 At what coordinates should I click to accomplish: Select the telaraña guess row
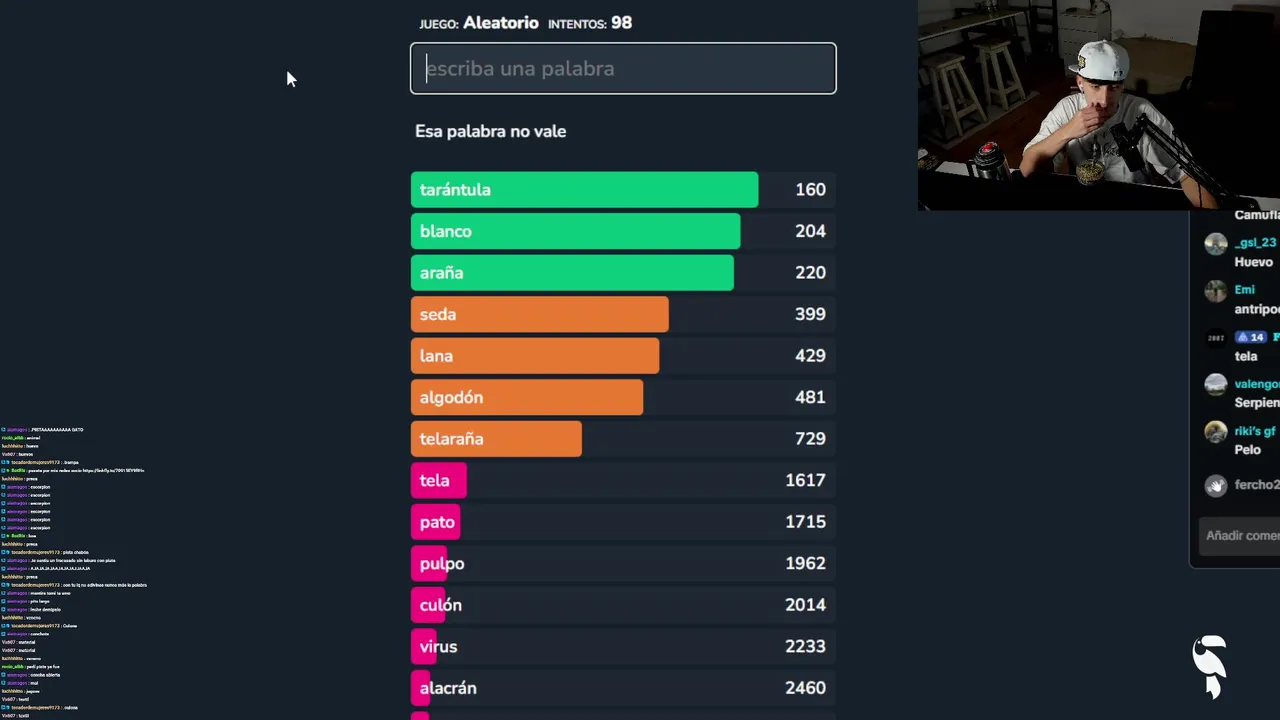(x=622, y=439)
